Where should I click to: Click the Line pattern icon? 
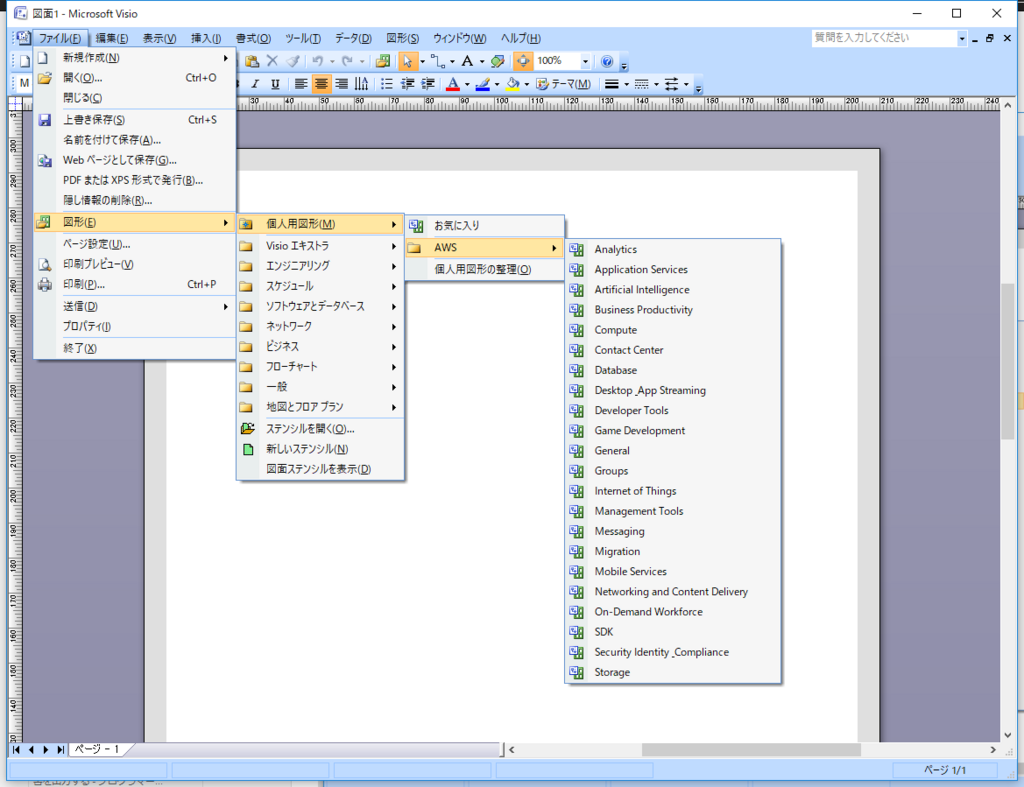pos(642,84)
